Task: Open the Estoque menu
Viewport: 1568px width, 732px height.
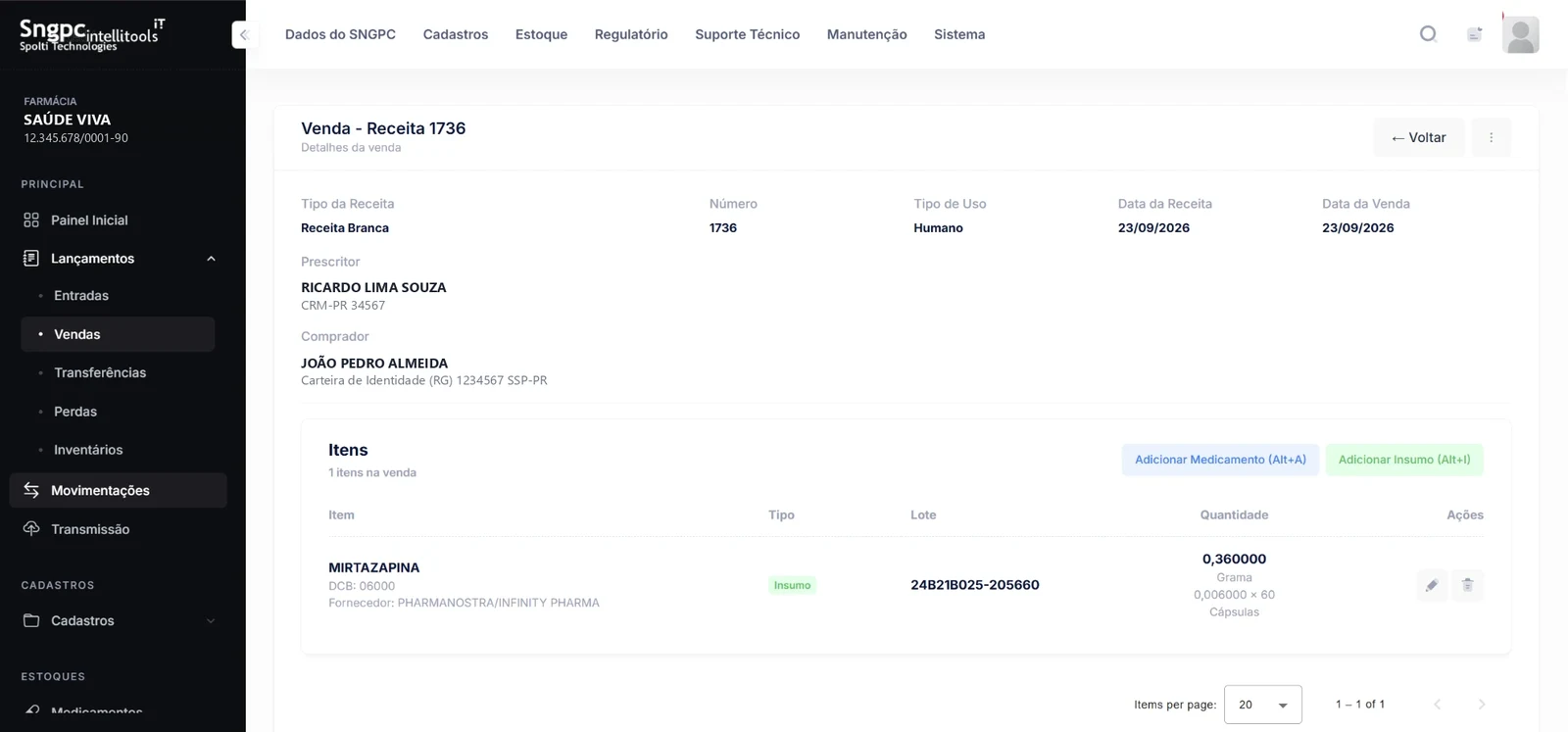Action: tap(541, 34)
